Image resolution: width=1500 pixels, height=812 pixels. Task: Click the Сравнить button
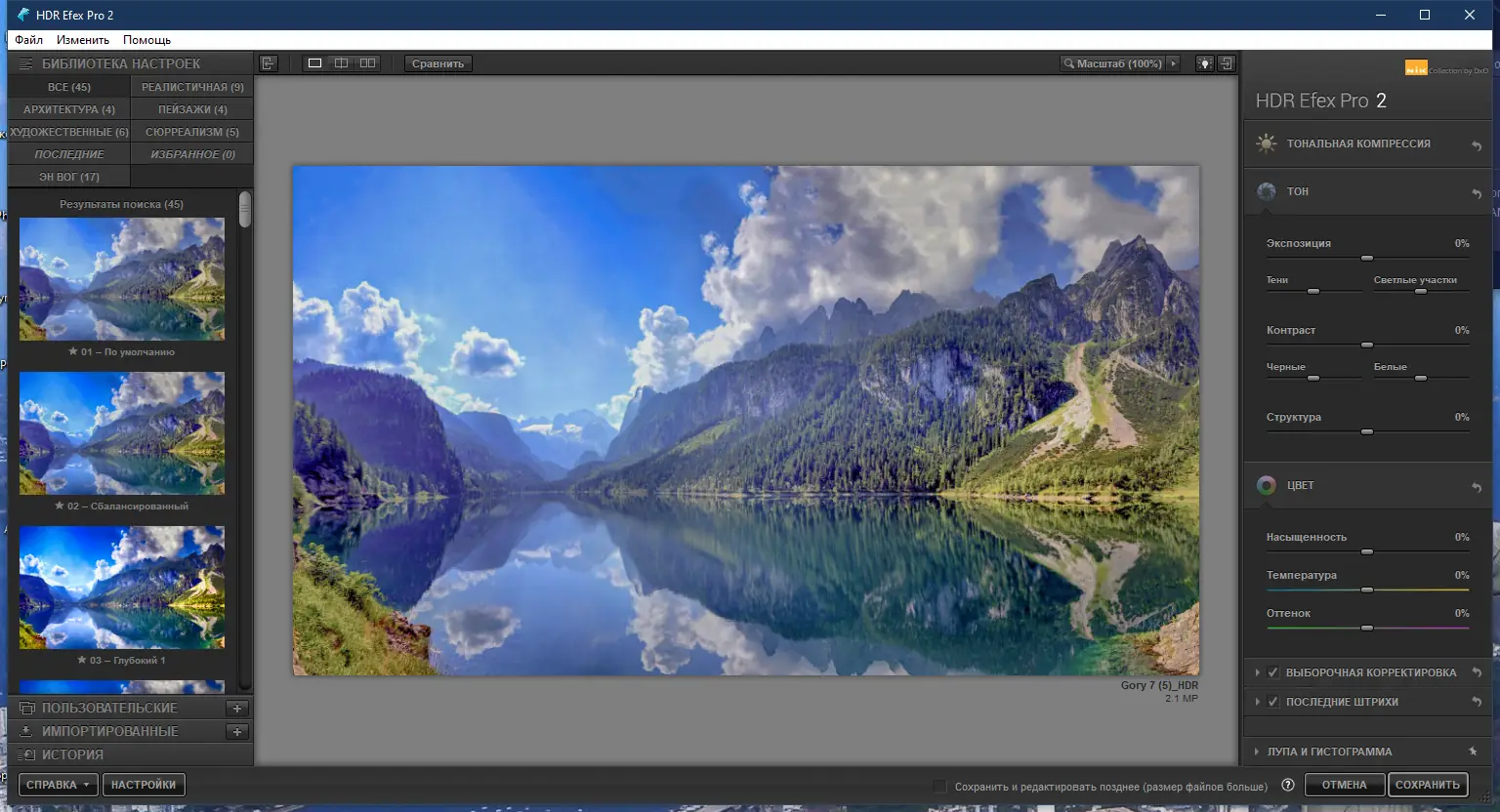437,62
